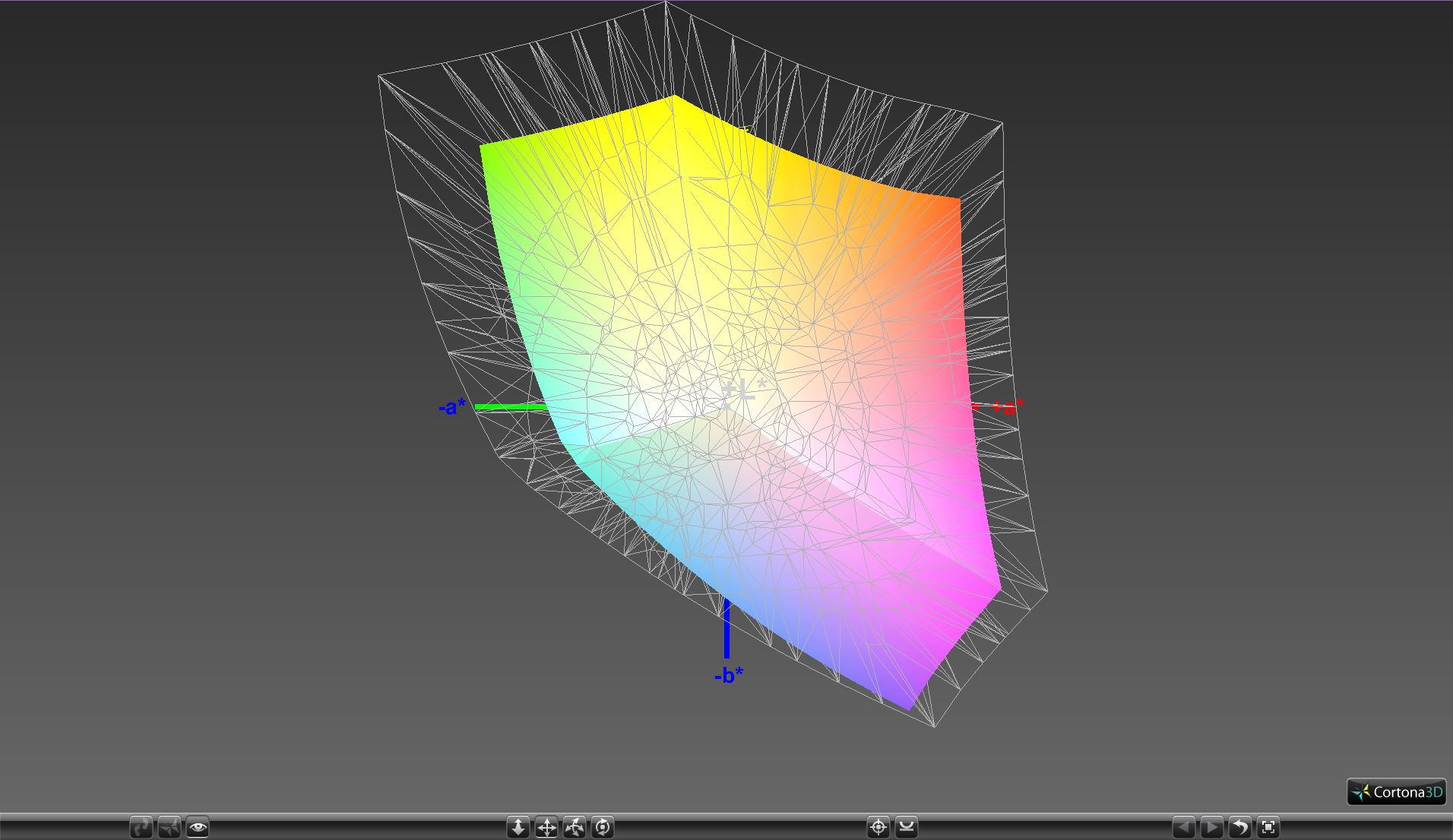Pick the Roll circular-arrows tool
The image size is (1453, 840).
tap(603, 827)
